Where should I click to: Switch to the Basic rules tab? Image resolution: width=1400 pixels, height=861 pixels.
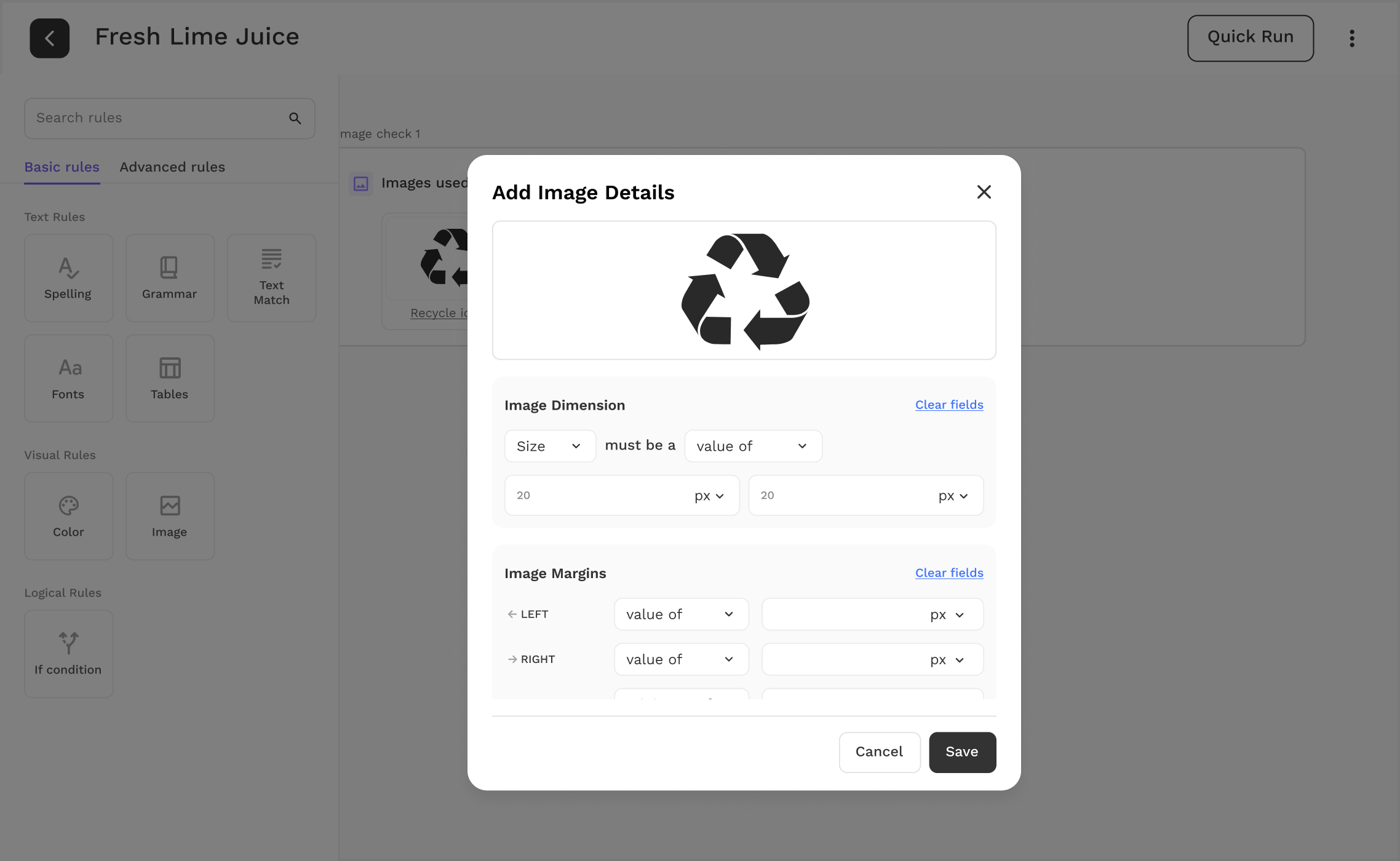[x=62, y=167]
